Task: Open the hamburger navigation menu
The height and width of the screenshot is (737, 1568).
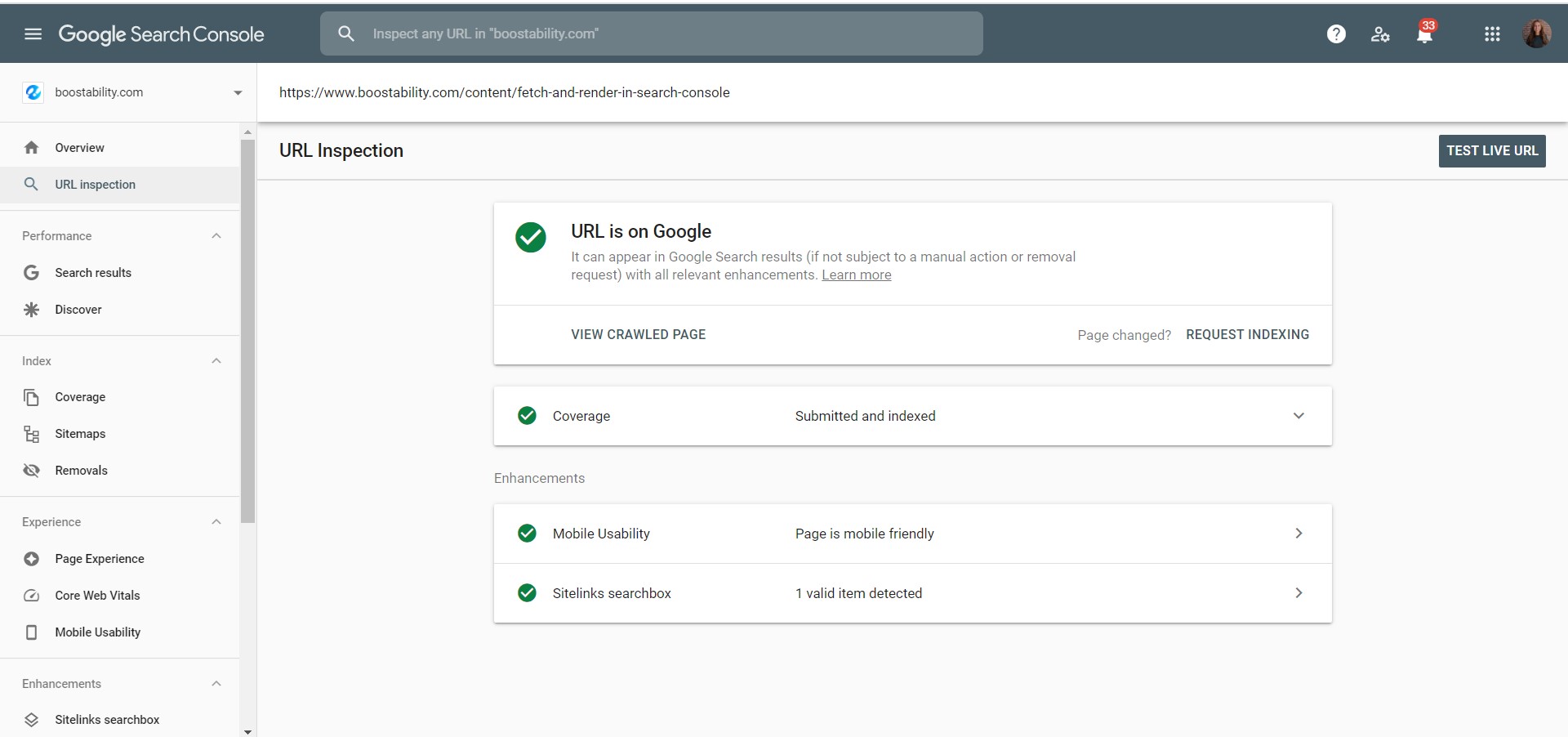Action: (33, 33)
